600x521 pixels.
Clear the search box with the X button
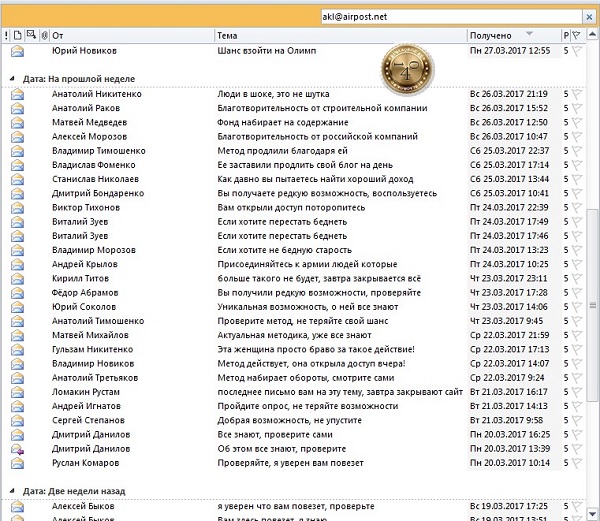pyautogui.click(x=589, y=17)
